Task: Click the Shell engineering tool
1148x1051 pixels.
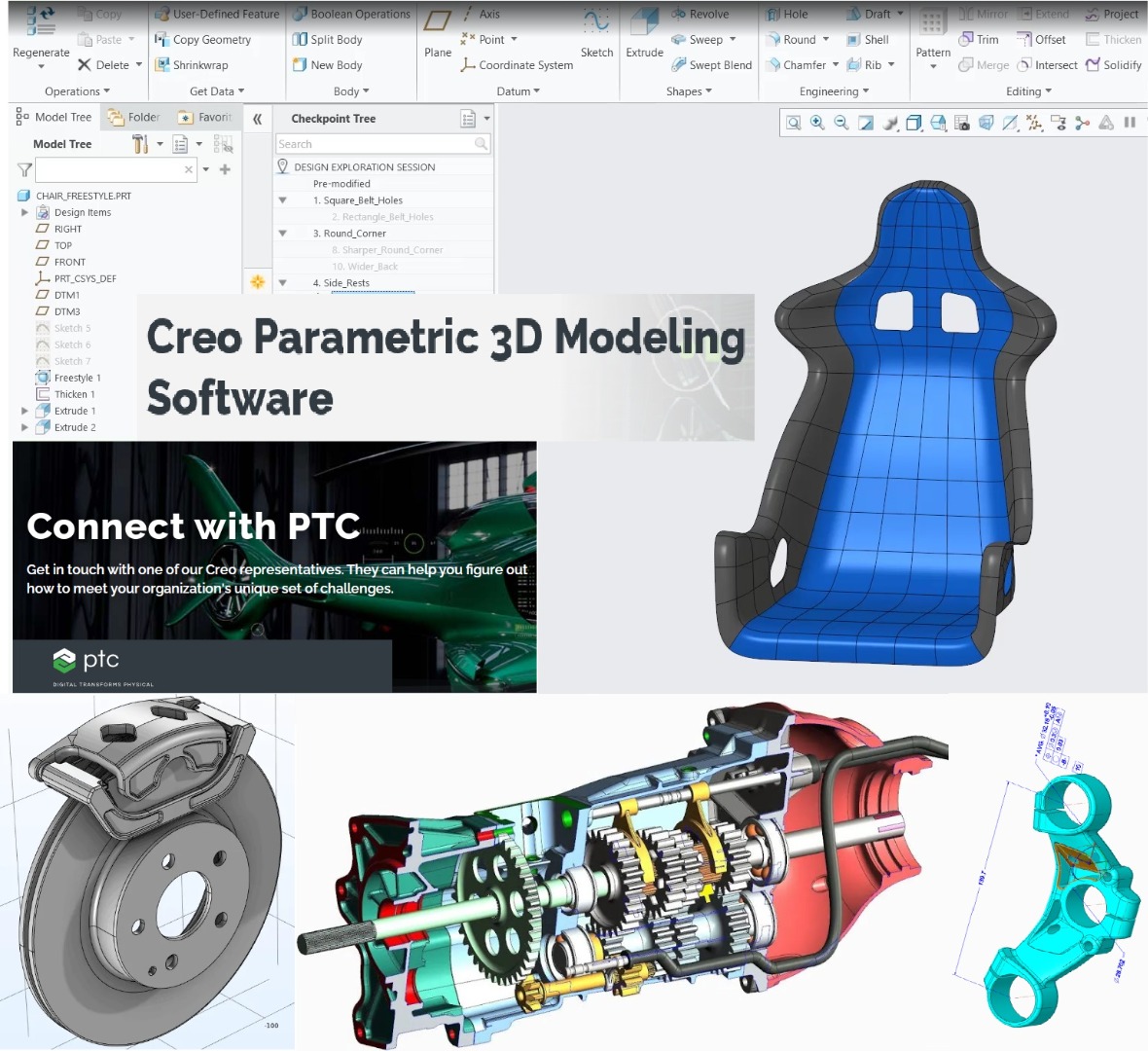Action: click(x=867, y=39)
